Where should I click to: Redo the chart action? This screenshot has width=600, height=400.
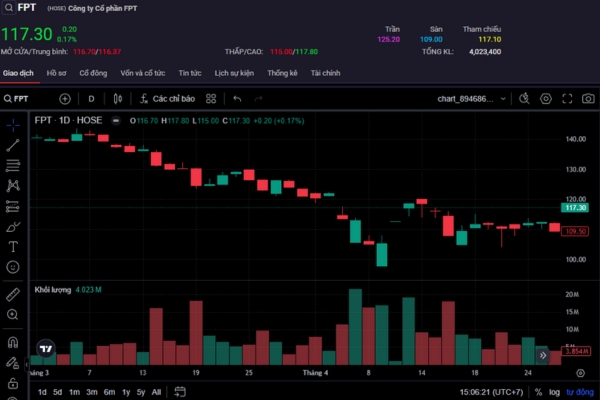tap(259, 99)
